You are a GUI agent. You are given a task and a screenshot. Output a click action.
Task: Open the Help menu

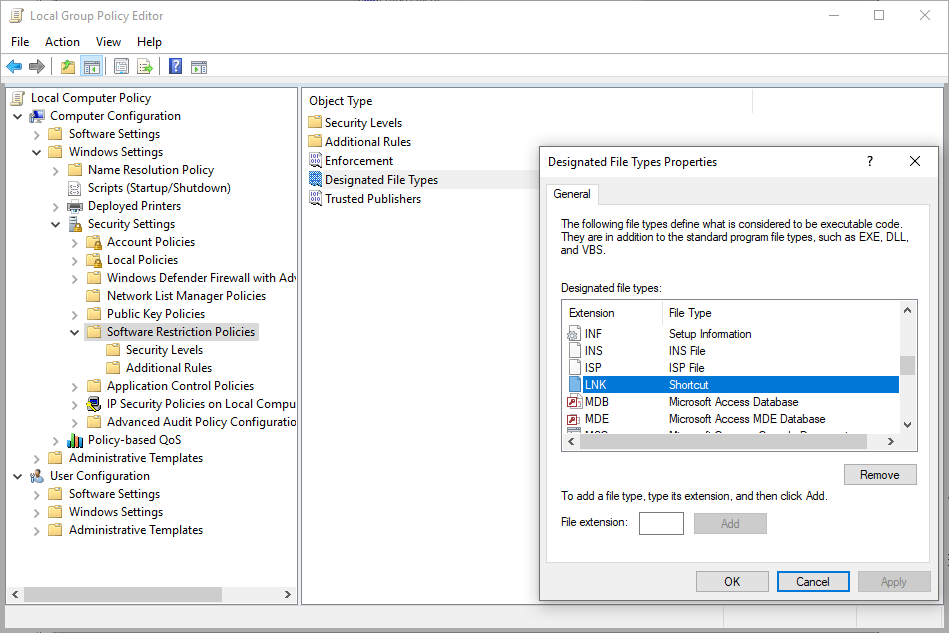coord(149,42)
